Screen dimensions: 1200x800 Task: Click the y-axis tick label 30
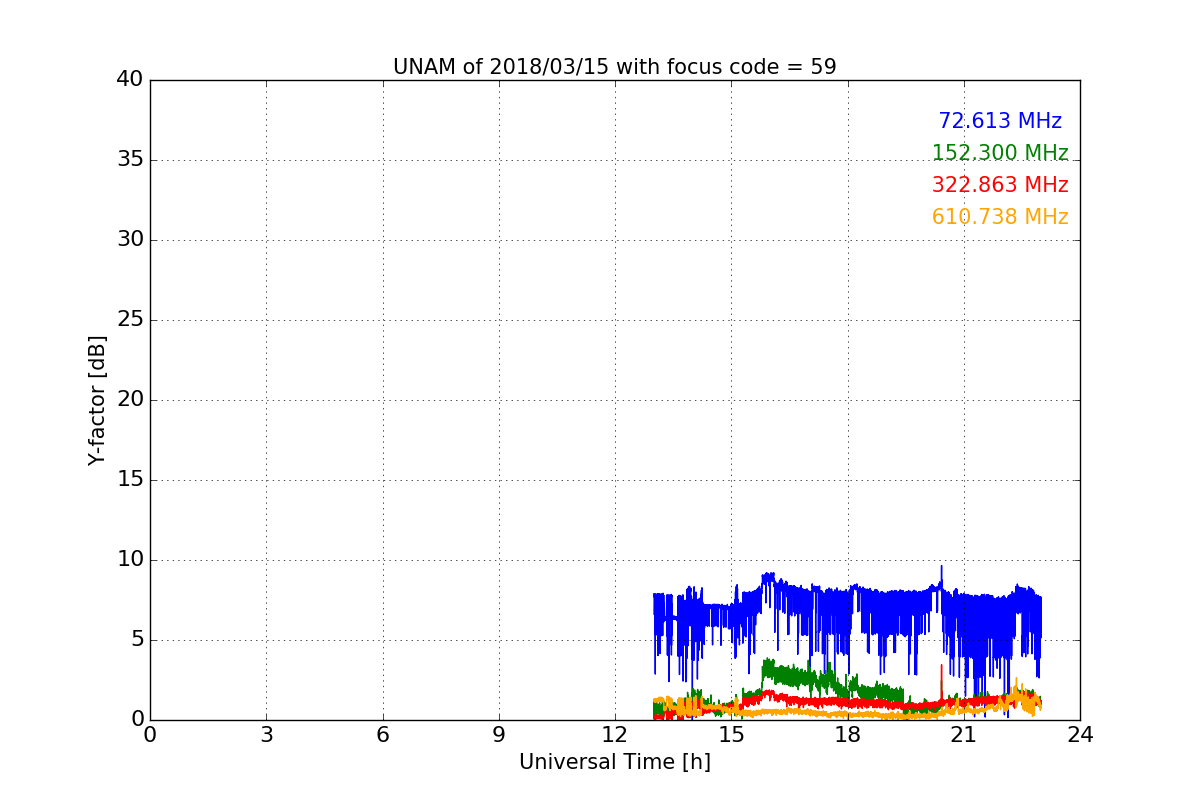point(130,240)
